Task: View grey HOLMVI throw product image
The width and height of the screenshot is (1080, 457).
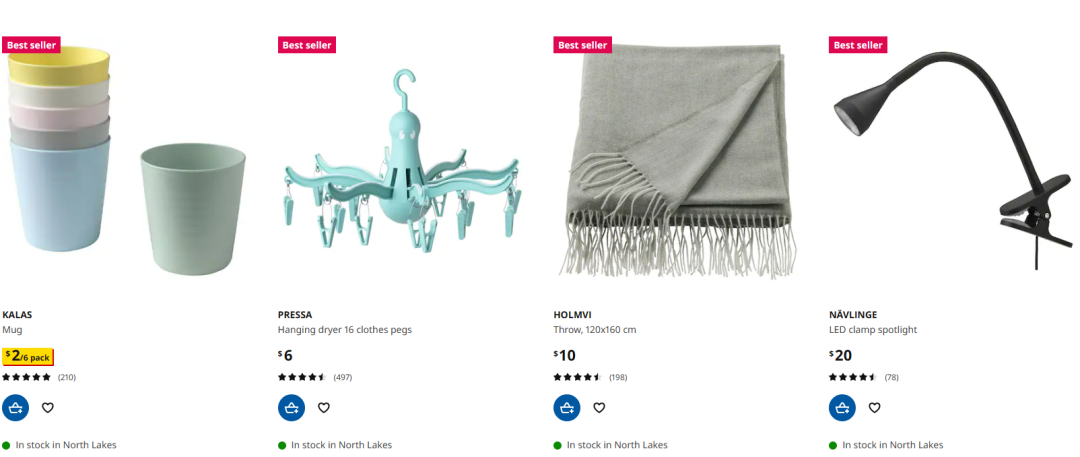Action: [675, 162]
